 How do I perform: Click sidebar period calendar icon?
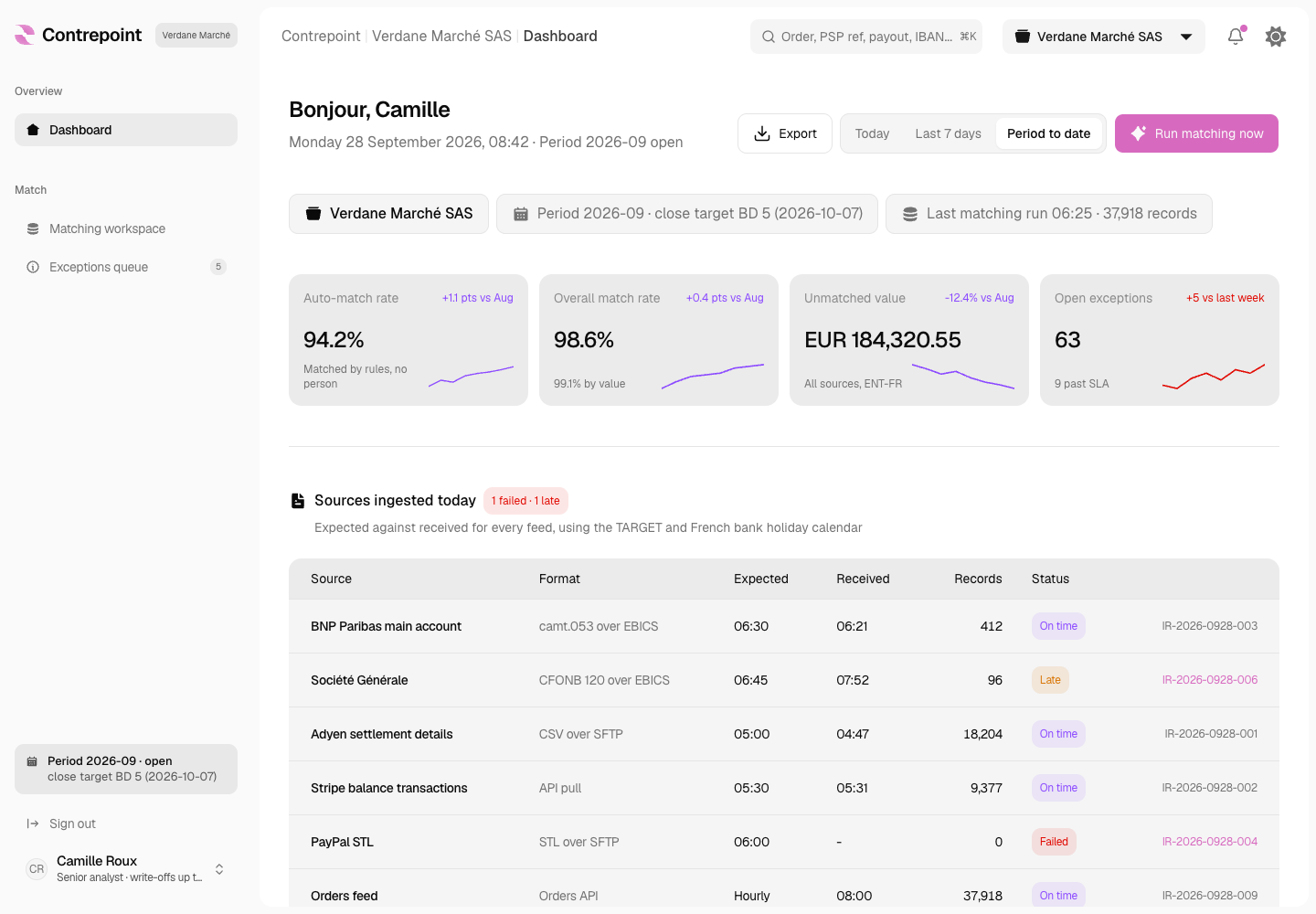click(x=32, y=761)
